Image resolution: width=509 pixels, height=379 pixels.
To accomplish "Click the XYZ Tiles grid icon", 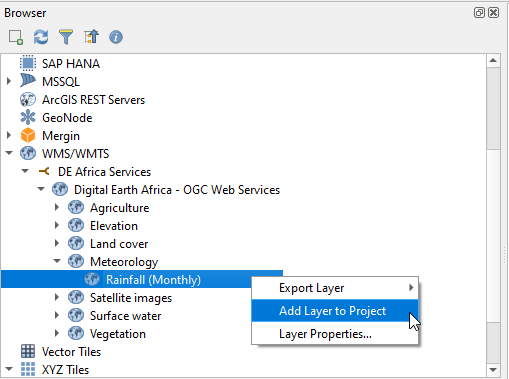I will pyautogui.click(x=28, y=369).
